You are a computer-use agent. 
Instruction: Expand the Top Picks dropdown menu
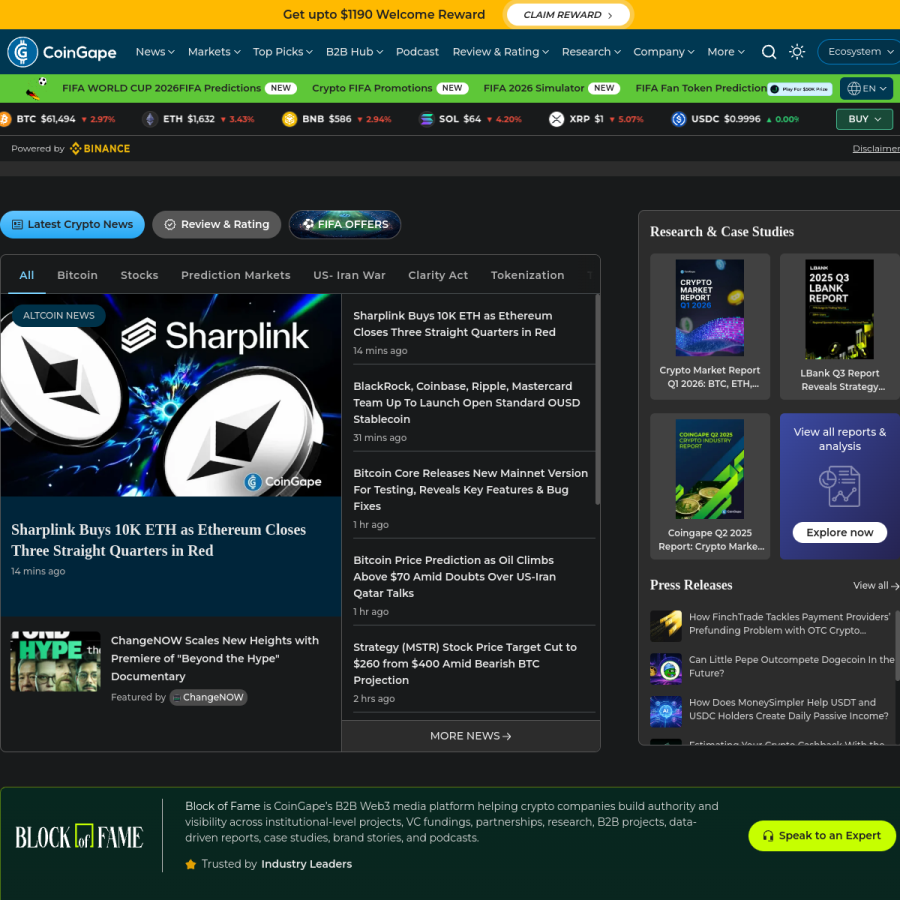(x=282, y=52)
